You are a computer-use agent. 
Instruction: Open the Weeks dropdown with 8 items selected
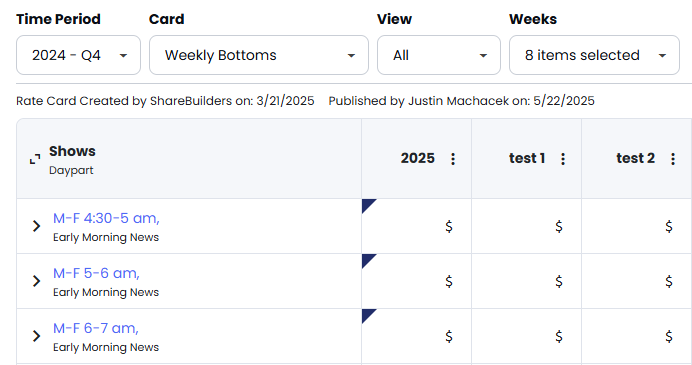coord(594,55)
